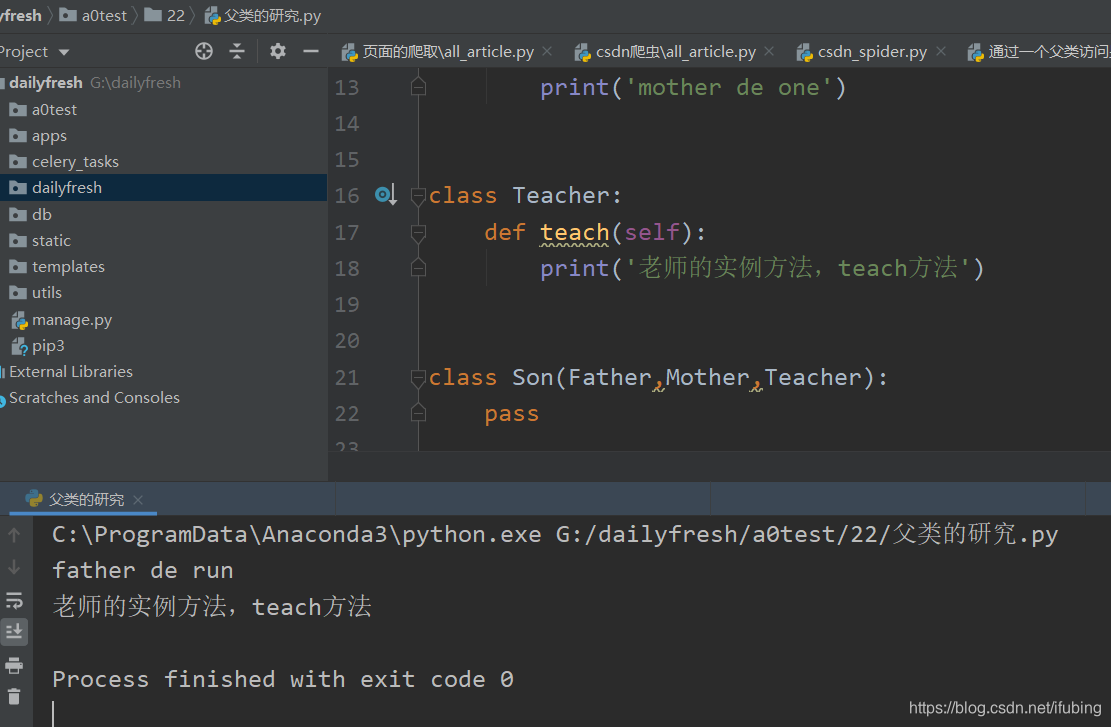Image resolution: width=1111 pixels, height=727 pixels.
Task: Open Scratches and Consoles node
Action: (94, 398)
